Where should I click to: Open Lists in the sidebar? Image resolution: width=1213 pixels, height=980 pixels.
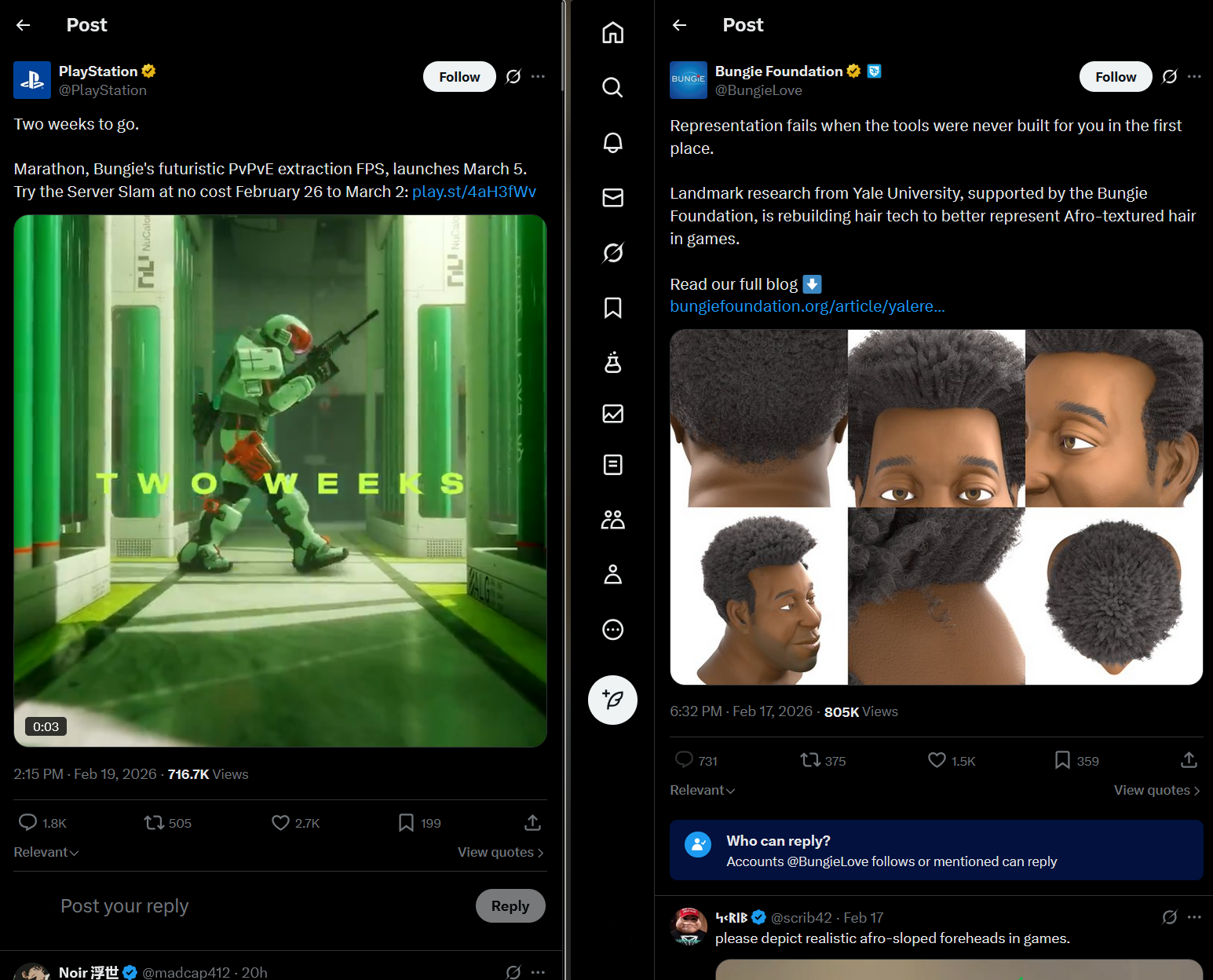pyautogui.click(x=613, y=465)
